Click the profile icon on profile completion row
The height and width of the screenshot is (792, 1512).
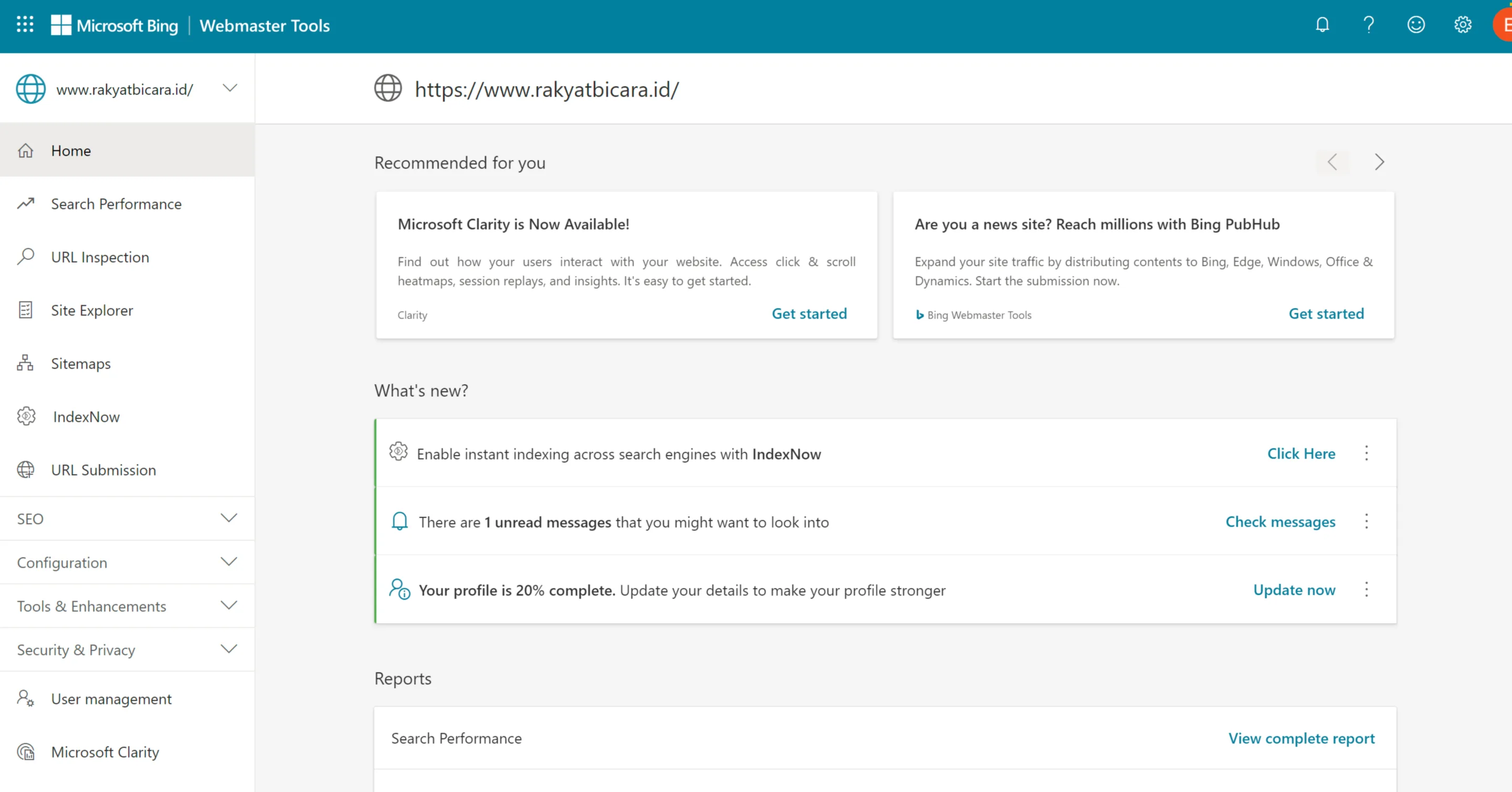(400, 589)
